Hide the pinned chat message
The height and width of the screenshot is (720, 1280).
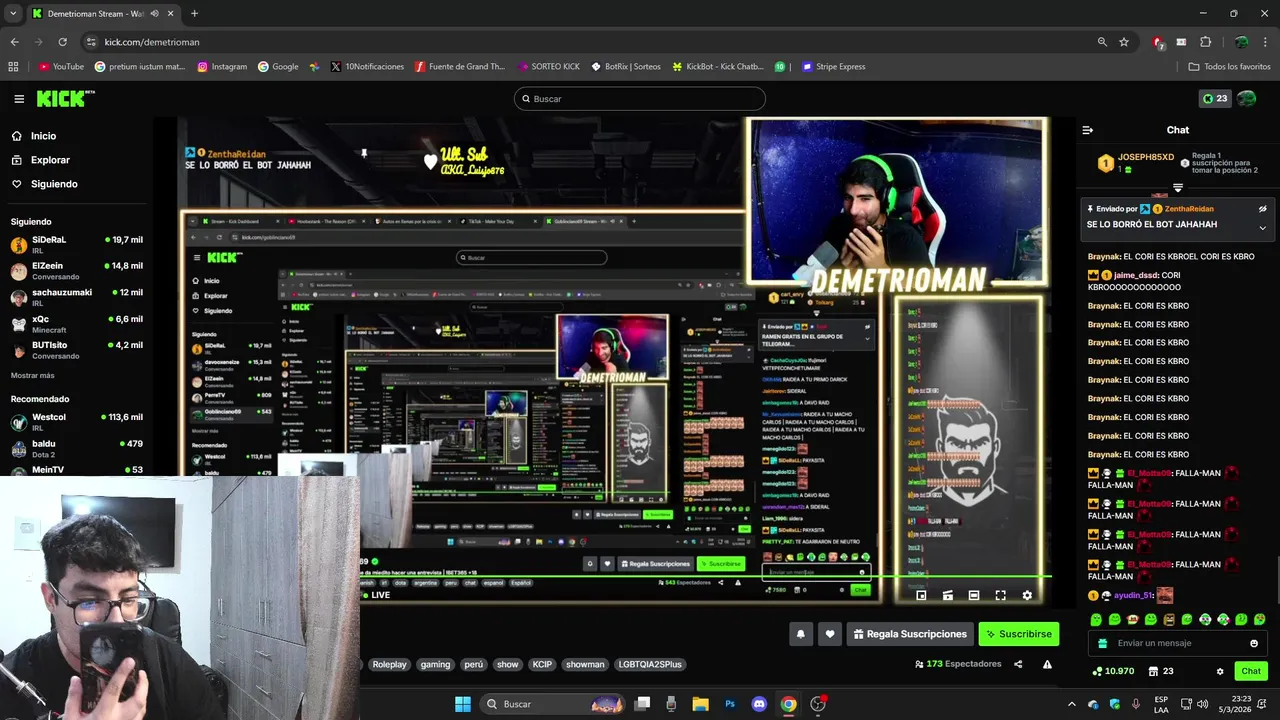tap(1262, 209)
